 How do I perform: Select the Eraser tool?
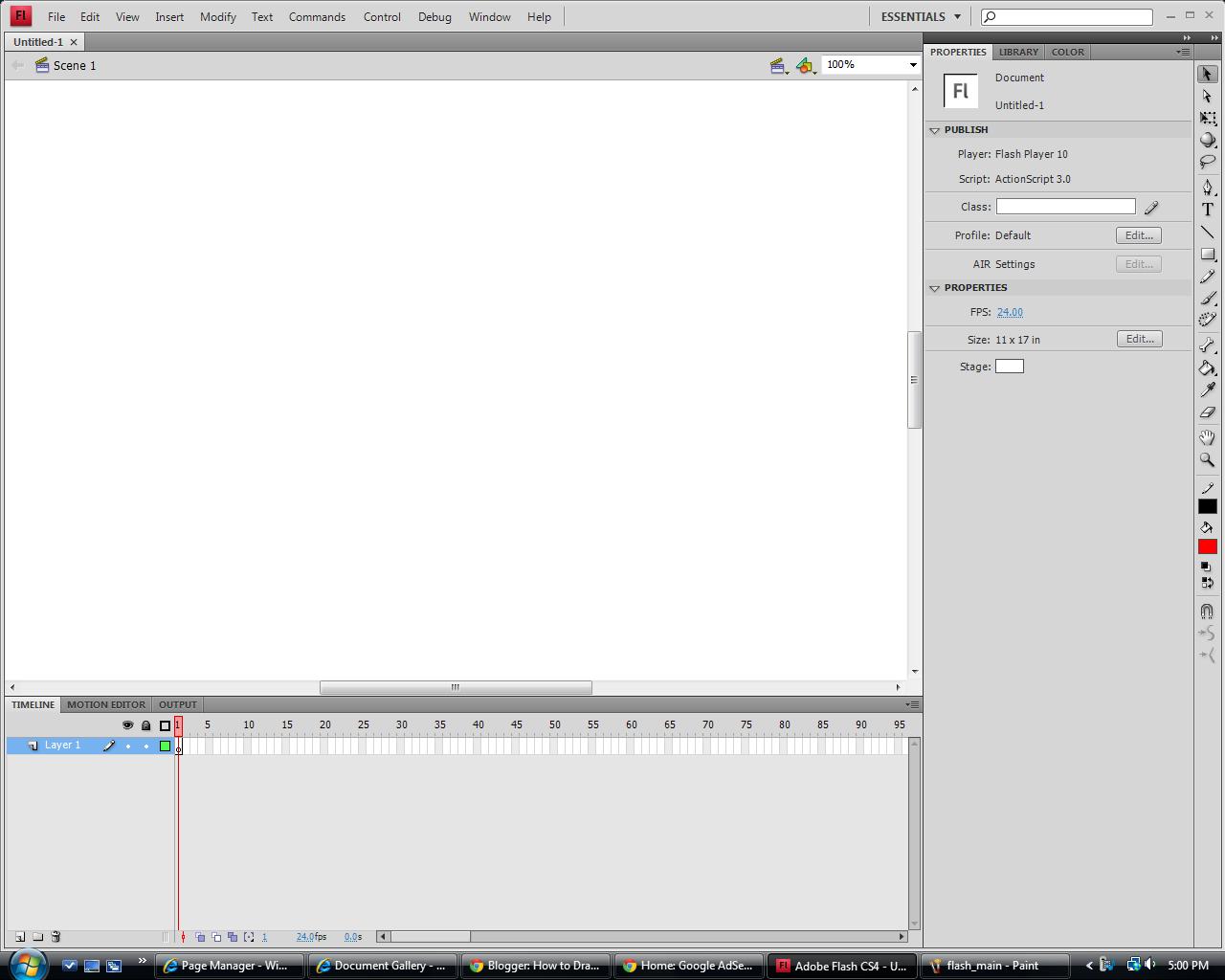pyautogui.click(x=1207, y=412)
